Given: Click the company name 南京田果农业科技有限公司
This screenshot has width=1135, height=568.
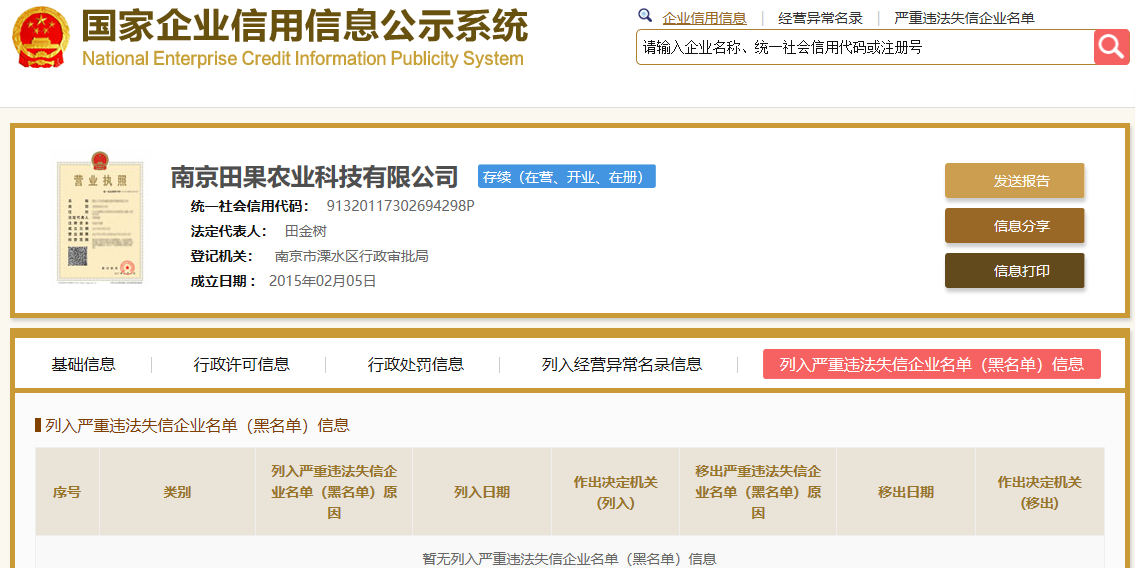Looking at the screenshot, I should tap(315, 177).
